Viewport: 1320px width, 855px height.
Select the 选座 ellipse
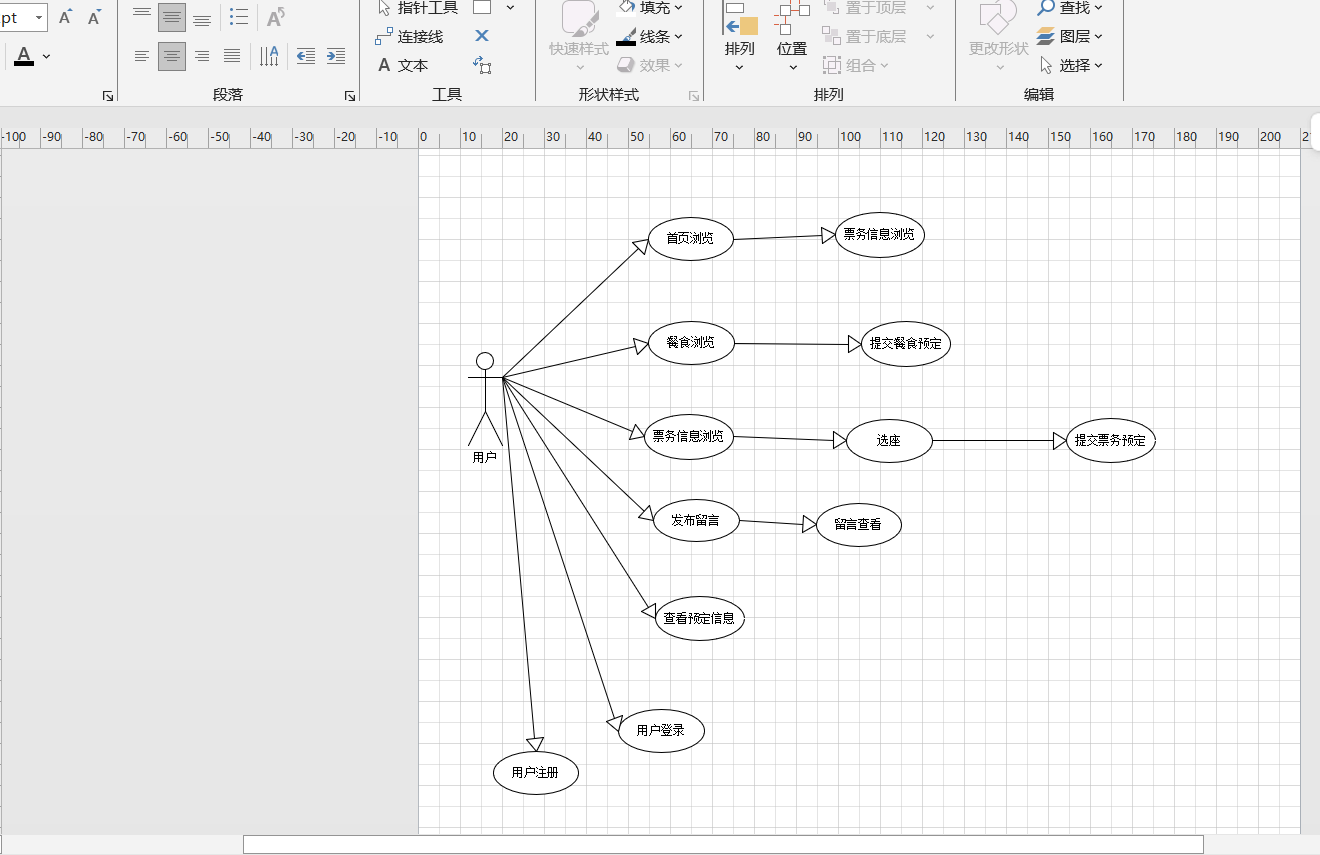tap(889, 440)
